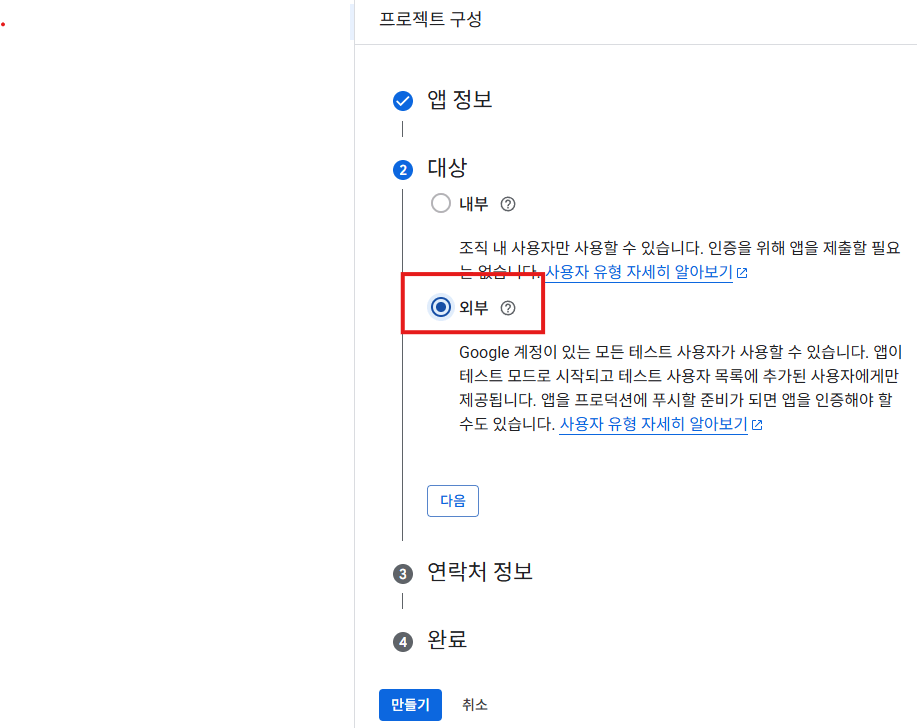Select the 외부 radio button
The width and height of the screenshot is (917, 728).
(440, 307)
